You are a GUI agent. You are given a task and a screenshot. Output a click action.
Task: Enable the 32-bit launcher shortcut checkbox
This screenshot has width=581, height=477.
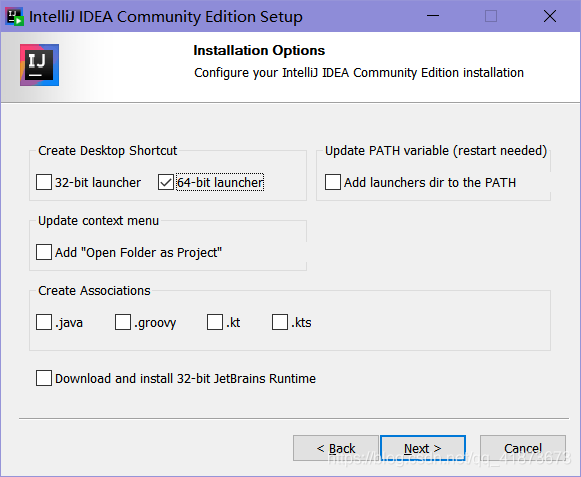point(44,182)
